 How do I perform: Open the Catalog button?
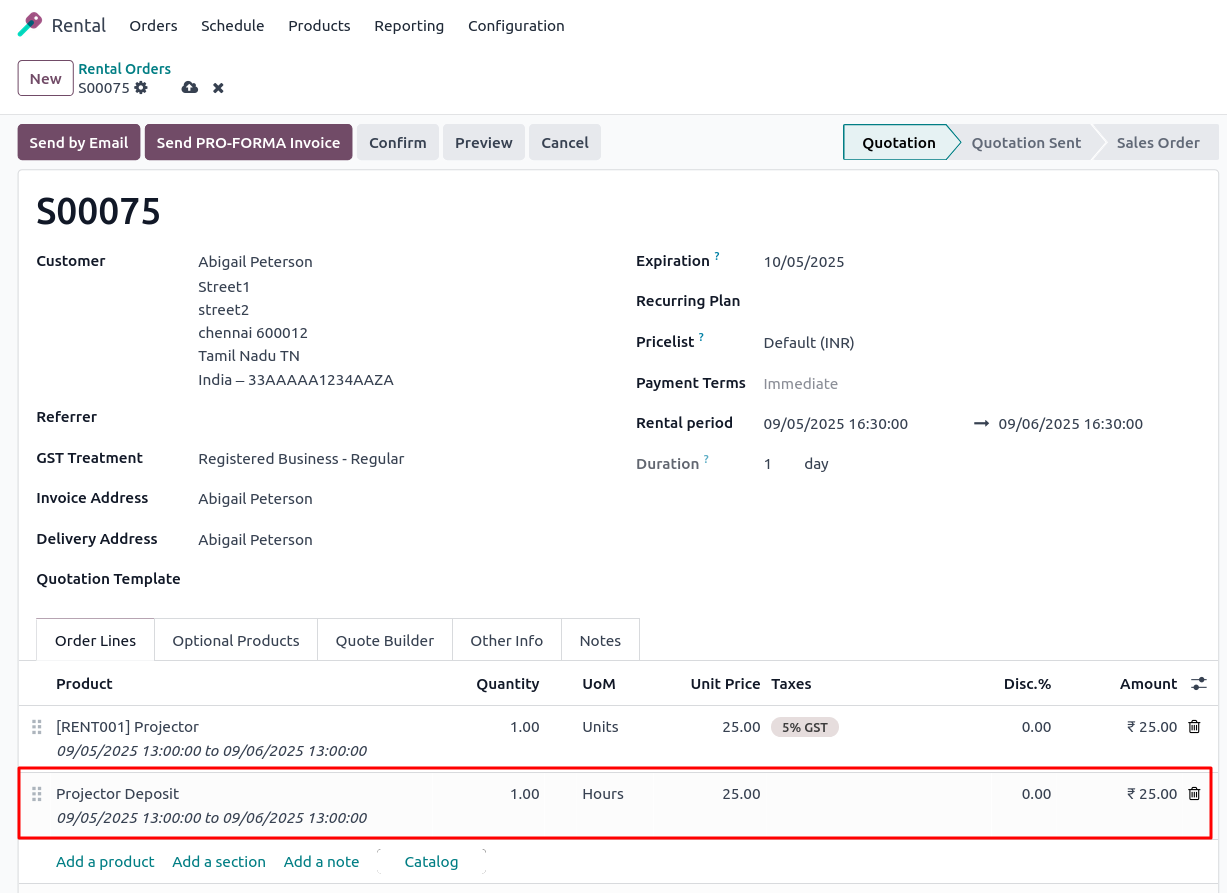tap(431, 862)
